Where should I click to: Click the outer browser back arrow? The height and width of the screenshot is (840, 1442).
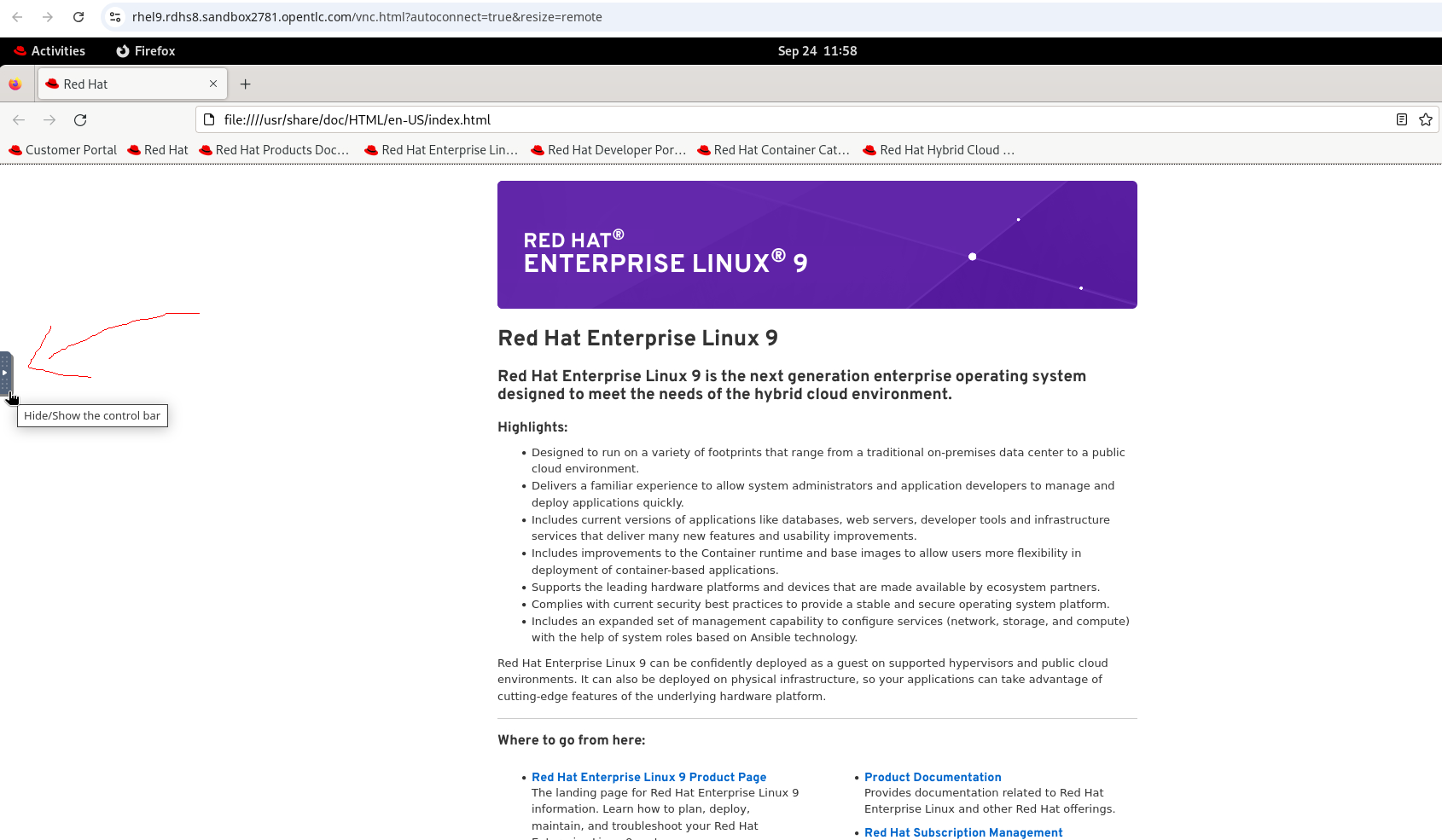tap(17, 17)
